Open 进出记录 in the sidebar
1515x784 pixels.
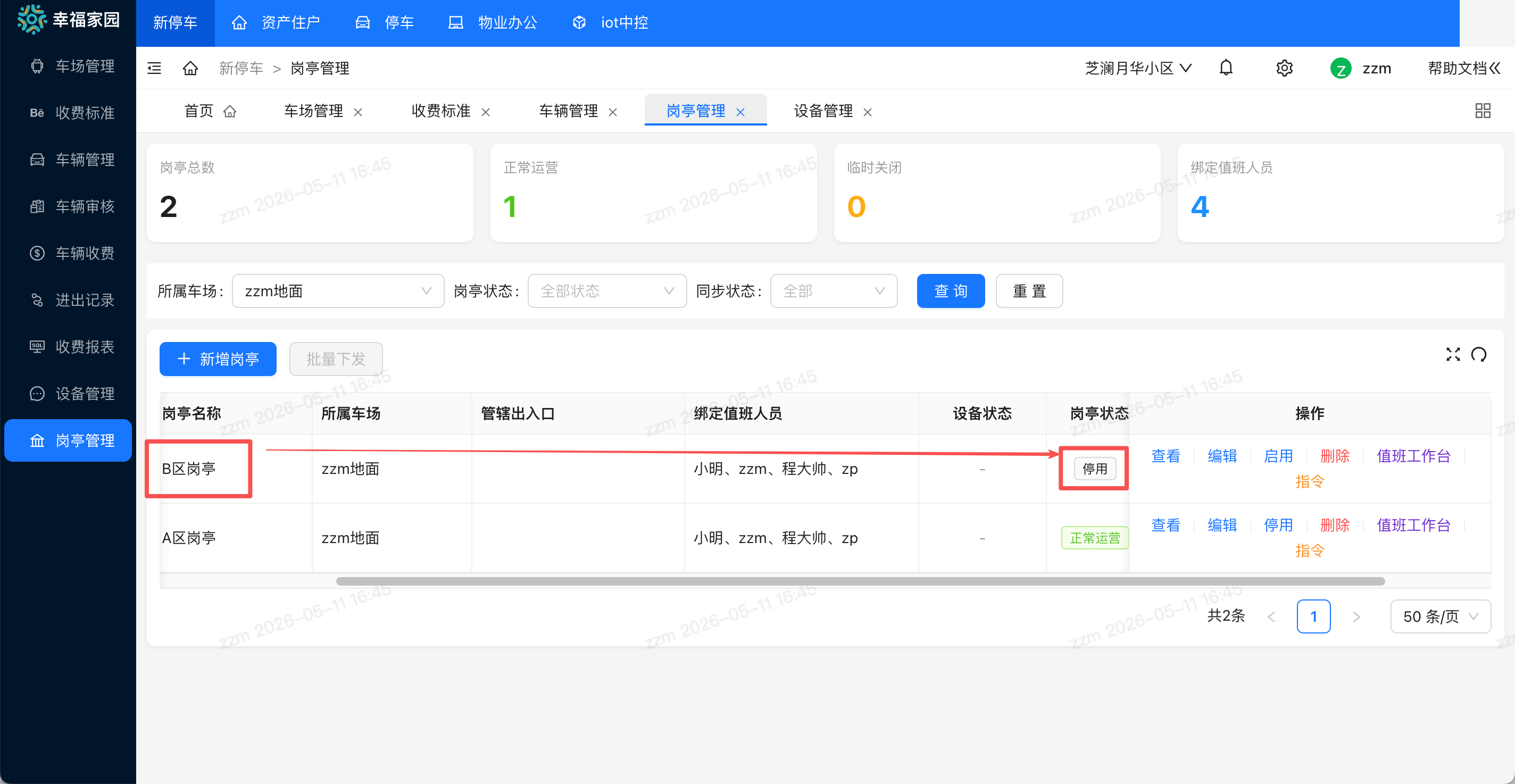pos(68,300)
